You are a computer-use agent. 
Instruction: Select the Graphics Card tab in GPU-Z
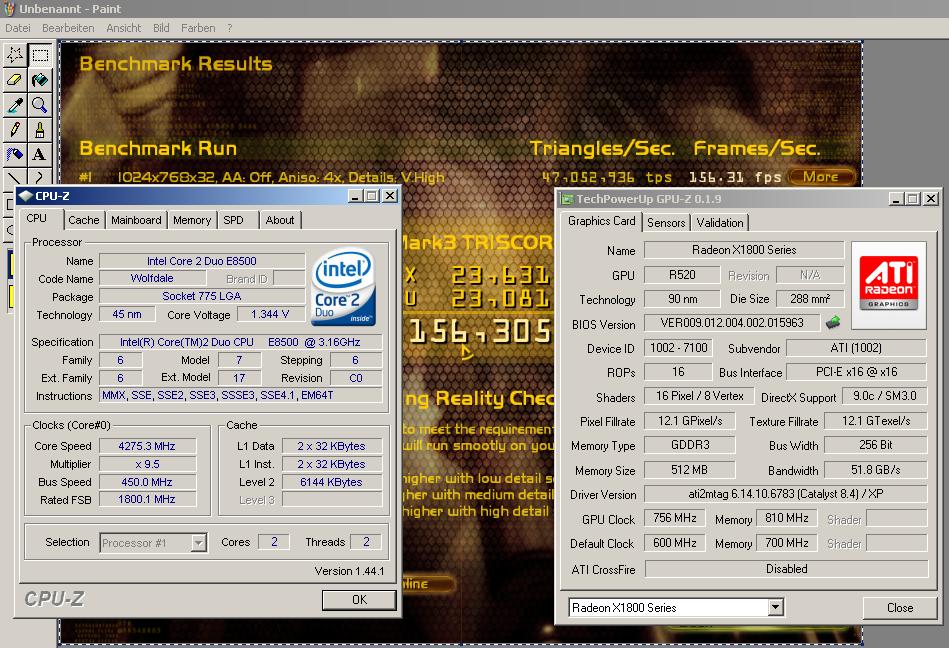(602, 221)
